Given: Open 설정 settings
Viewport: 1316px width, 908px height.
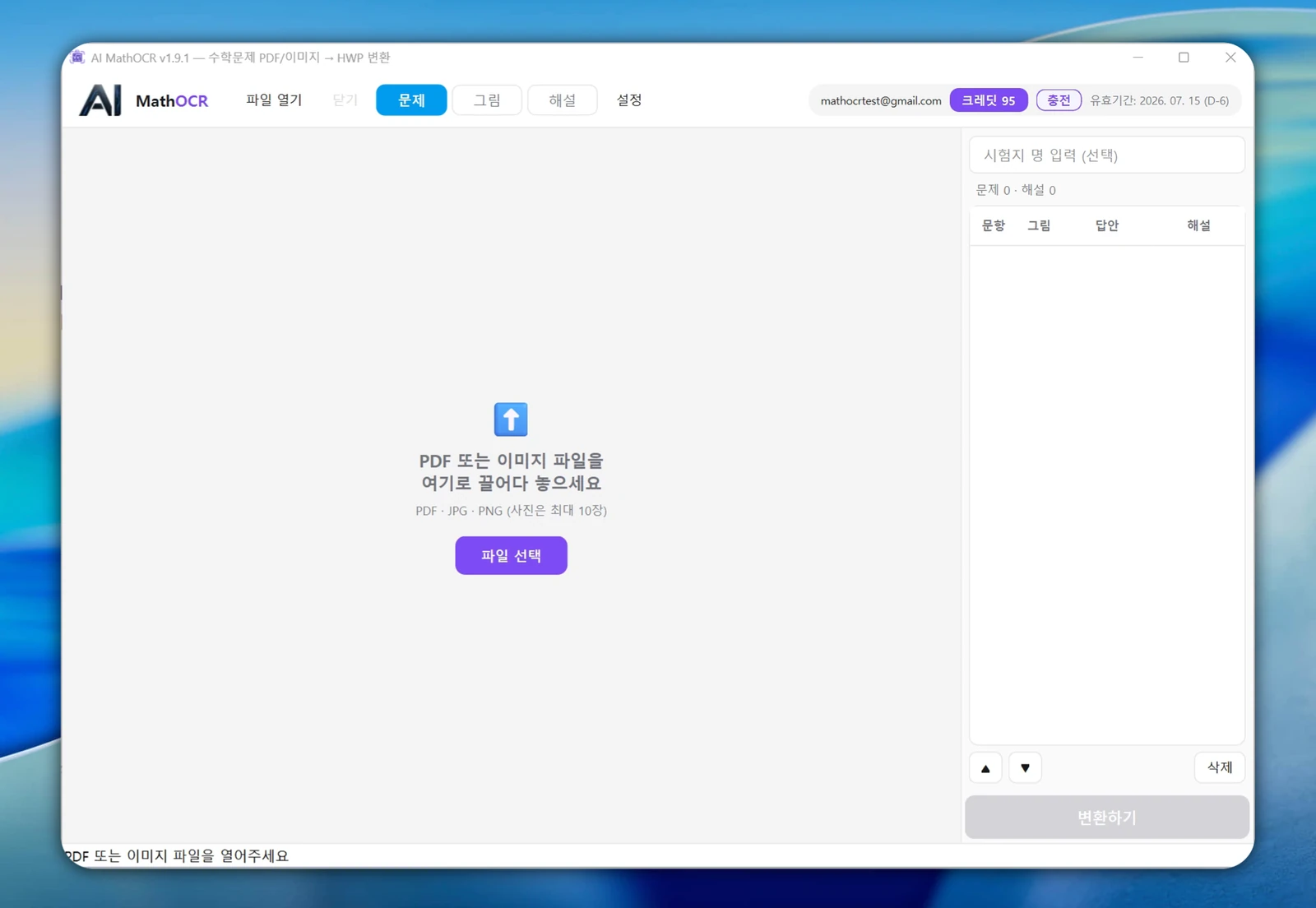Looking at the screenshot, I should [x=629, y=100].
